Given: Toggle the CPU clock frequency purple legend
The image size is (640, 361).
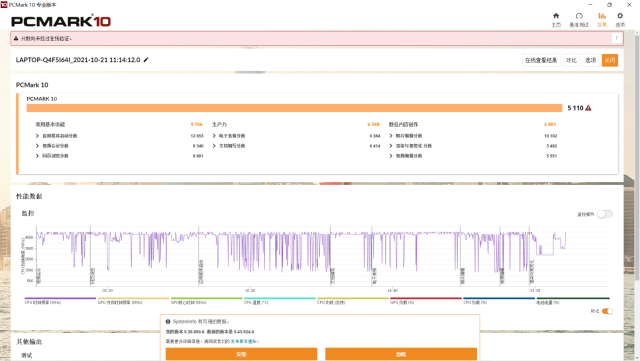Looking at the screenshot, I should pyautogui.click(x=60, y=299).
